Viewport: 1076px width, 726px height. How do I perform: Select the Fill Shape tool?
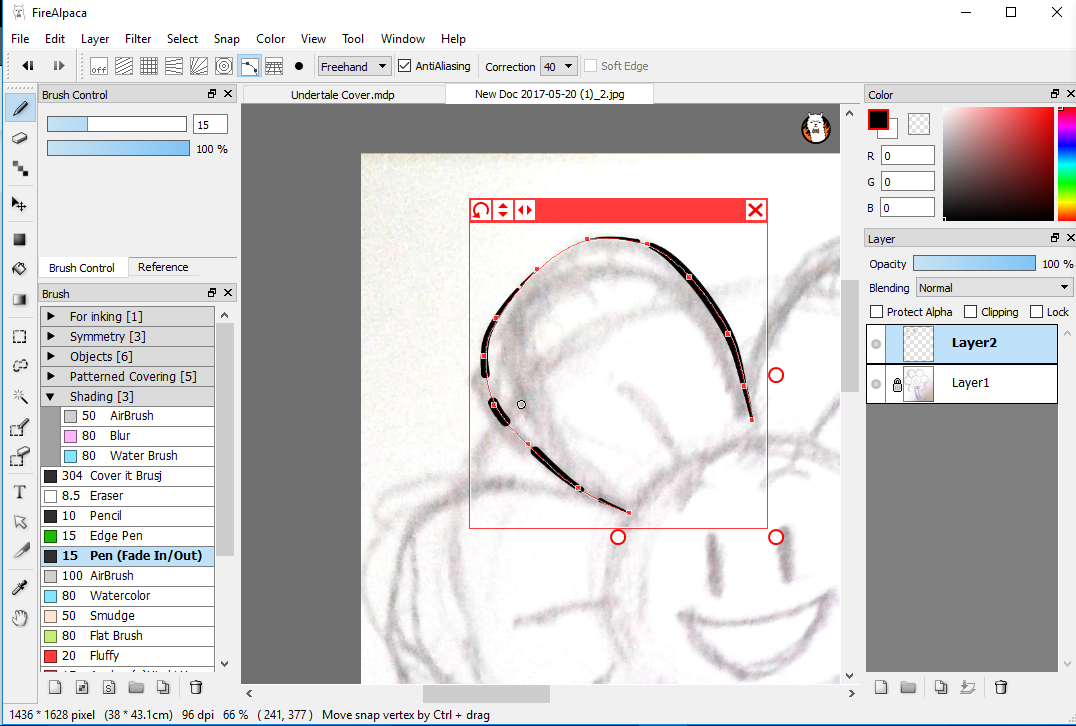pos(20,239)
